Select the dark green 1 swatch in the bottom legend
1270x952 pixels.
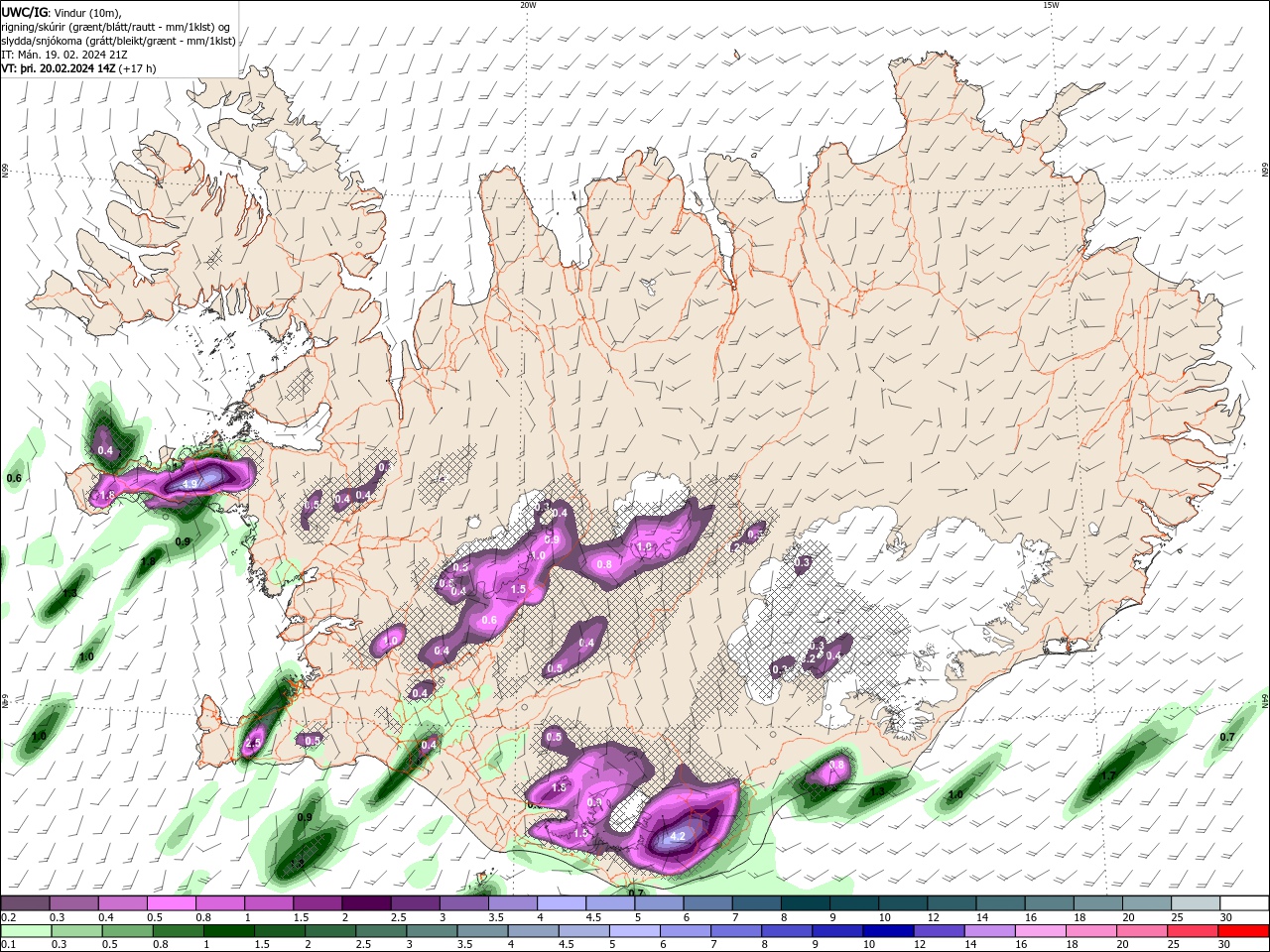point(228,931)
